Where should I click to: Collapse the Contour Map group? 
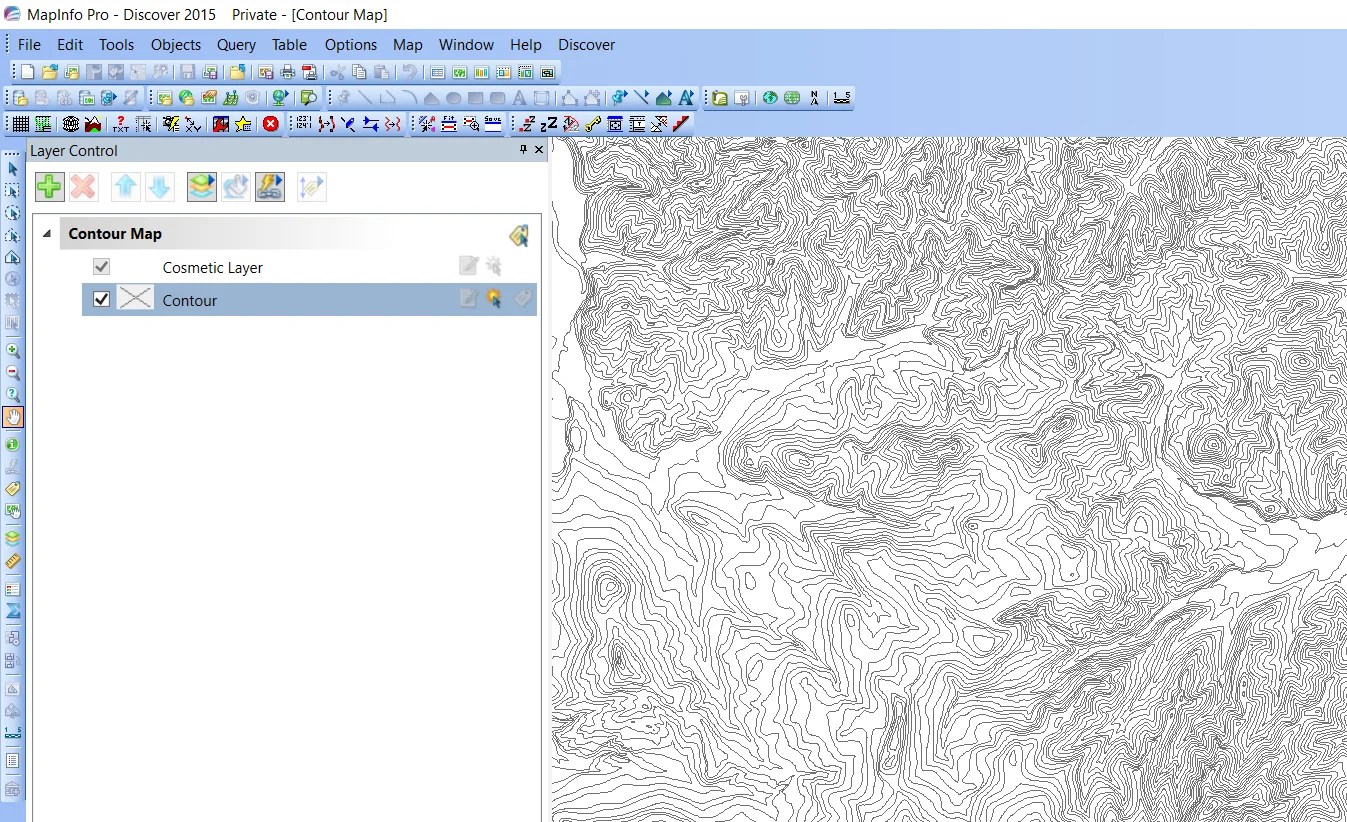[x=46, y=233]
